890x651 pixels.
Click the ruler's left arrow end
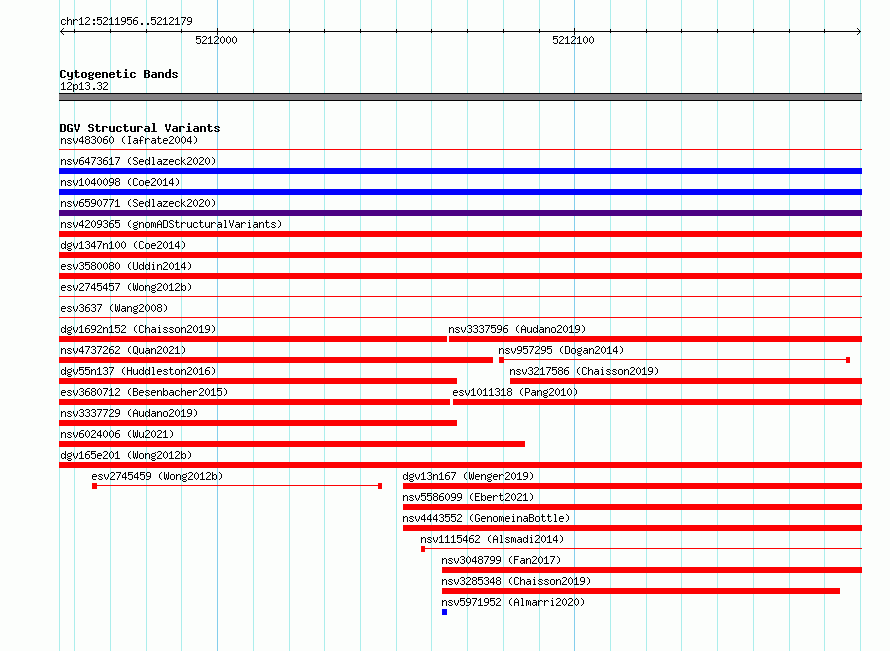click(63, 31)
